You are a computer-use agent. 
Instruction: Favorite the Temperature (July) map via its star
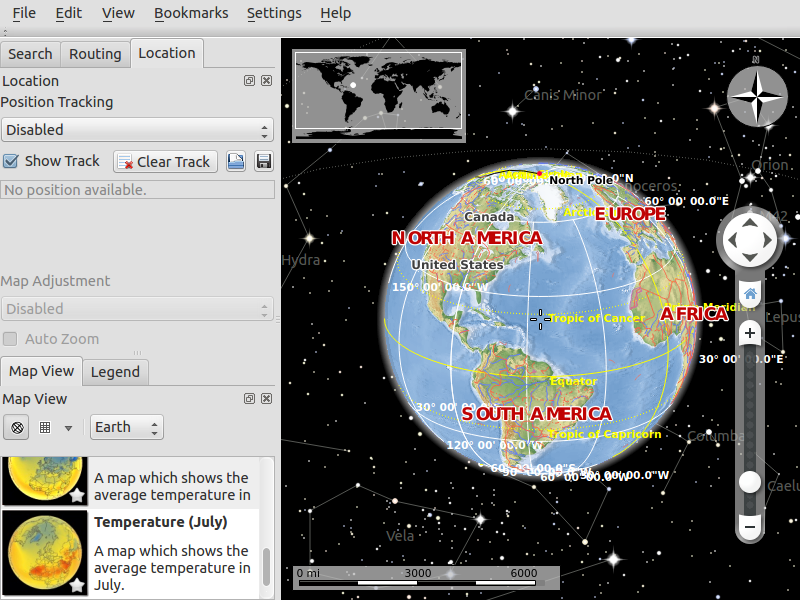click(x=76, y=584)
